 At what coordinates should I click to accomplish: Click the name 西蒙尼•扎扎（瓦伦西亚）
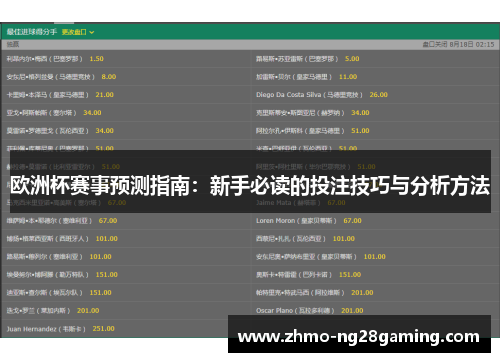[x=291, y=239]
